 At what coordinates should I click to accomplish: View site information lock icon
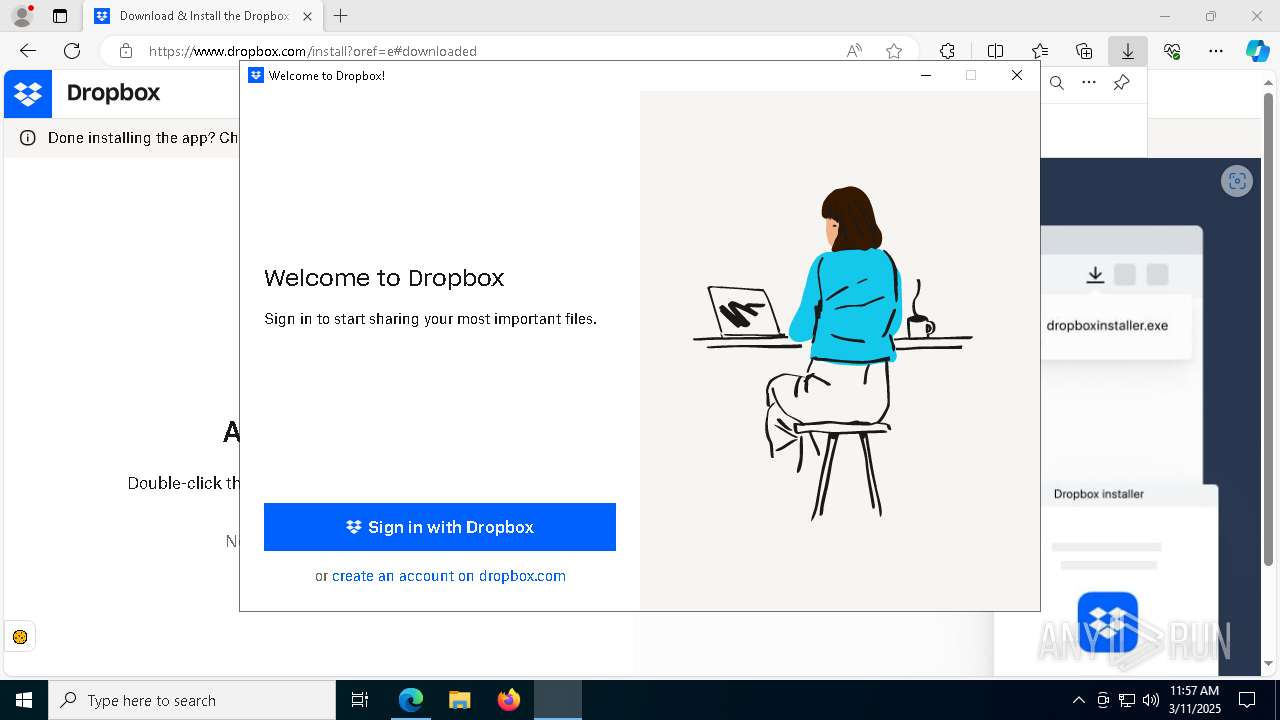[x=125, y=51]
